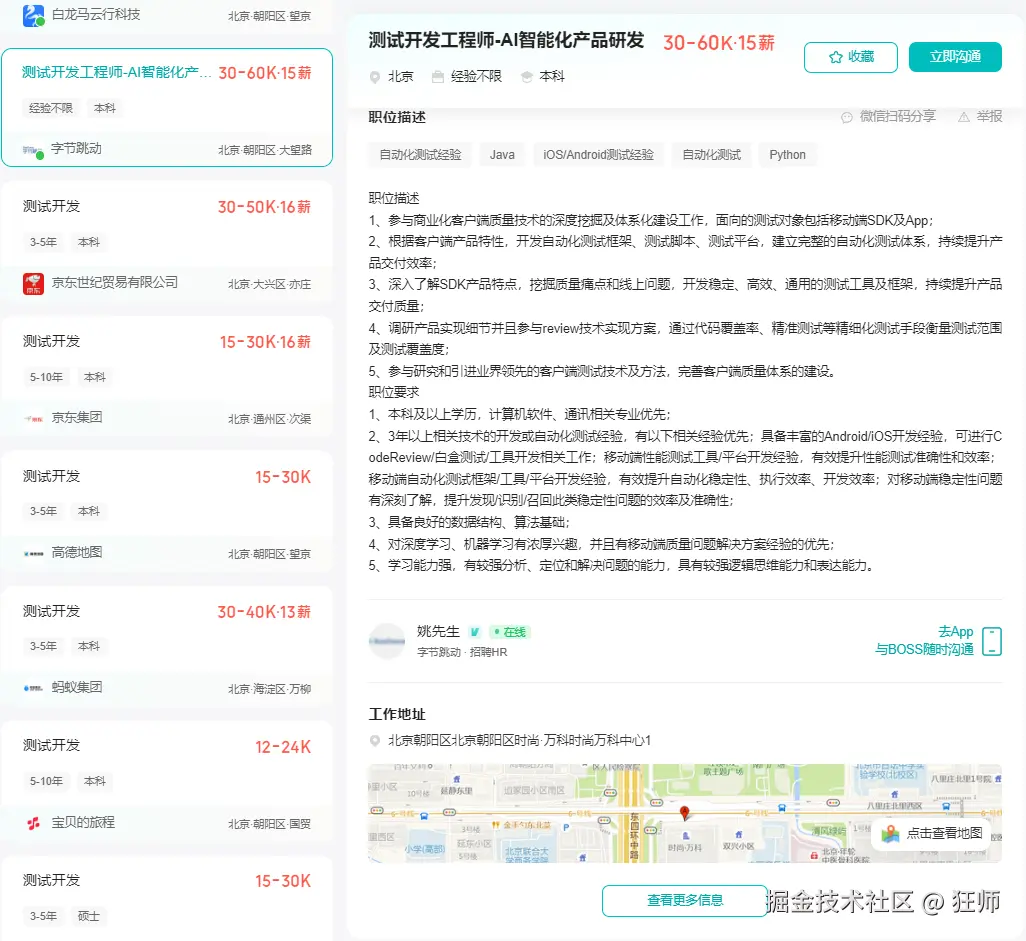
Task: Click the 收藏 favorite button
Action: click(x=851, y=57)
